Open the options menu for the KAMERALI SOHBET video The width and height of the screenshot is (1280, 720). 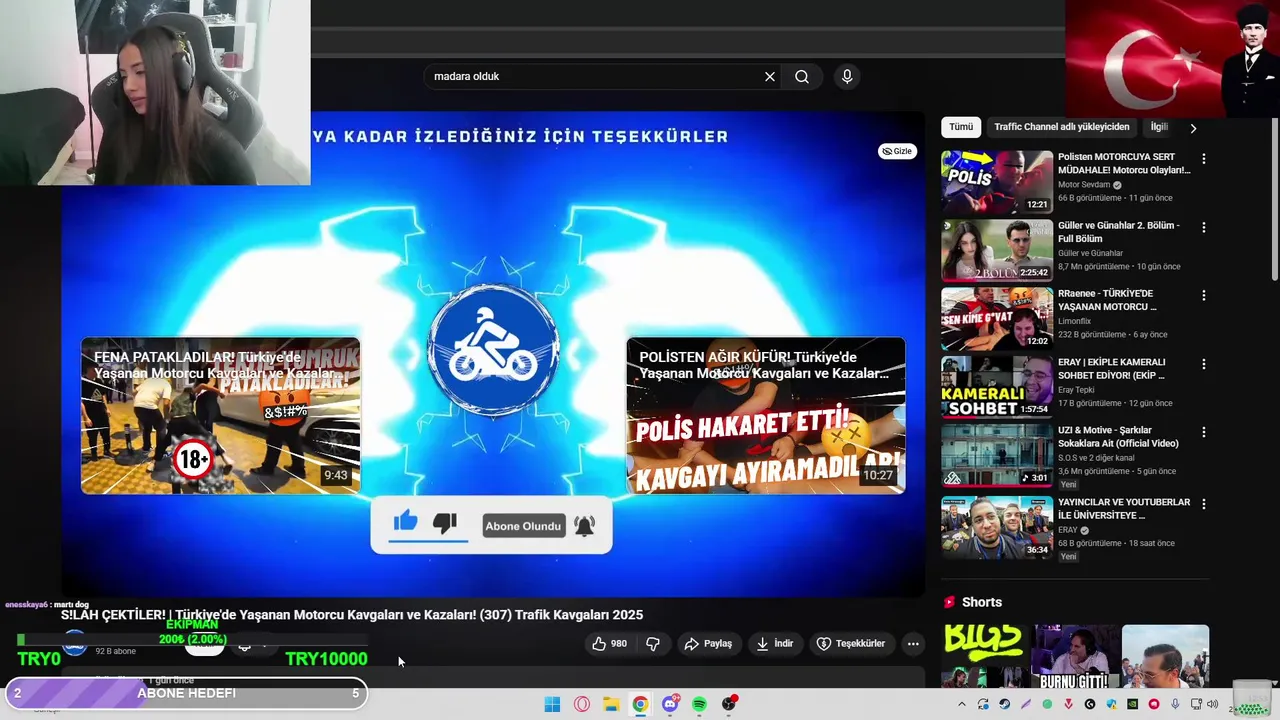pyautogui.click(x=1204, y=363)
